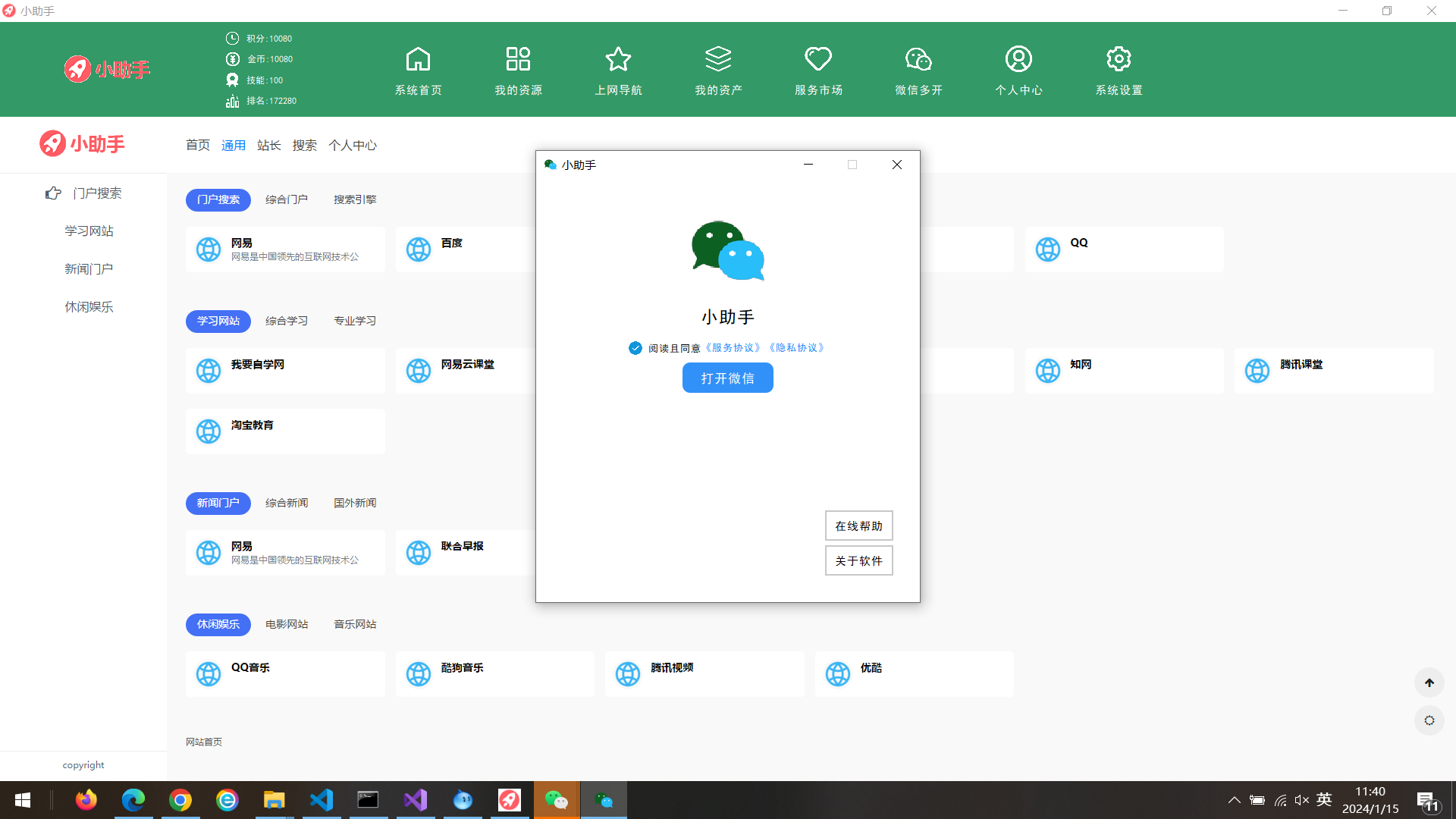1456x819 pixels.
Task: Open the 我要自学网 site card
Action: pos(285,370)
